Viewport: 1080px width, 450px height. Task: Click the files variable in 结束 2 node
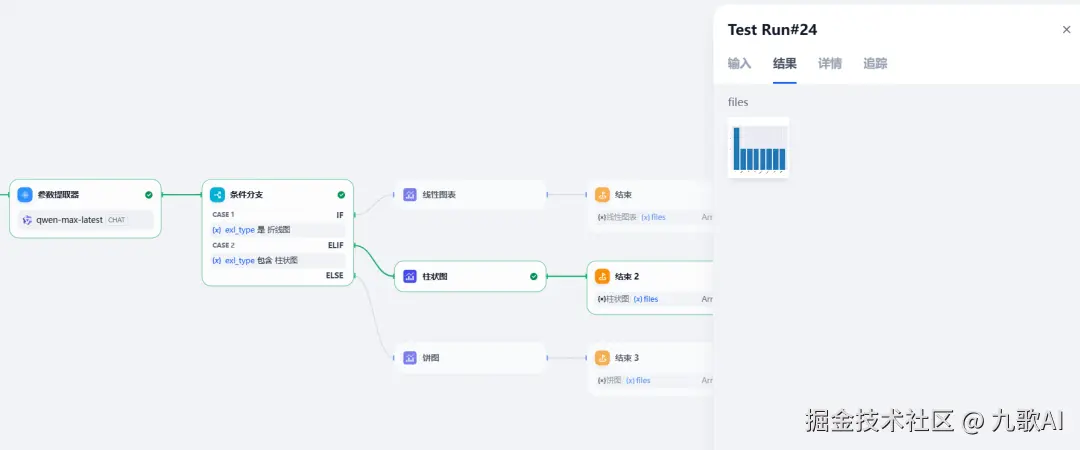[x=650, y=298]
